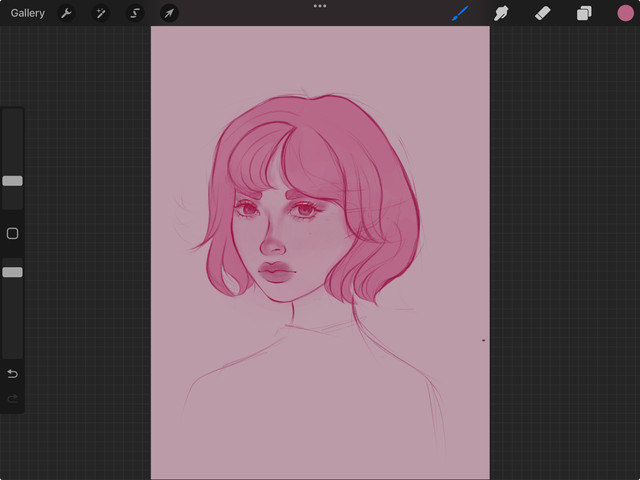
Task: Activate the Transform arrow tool
Action: (x=169, y=13)
